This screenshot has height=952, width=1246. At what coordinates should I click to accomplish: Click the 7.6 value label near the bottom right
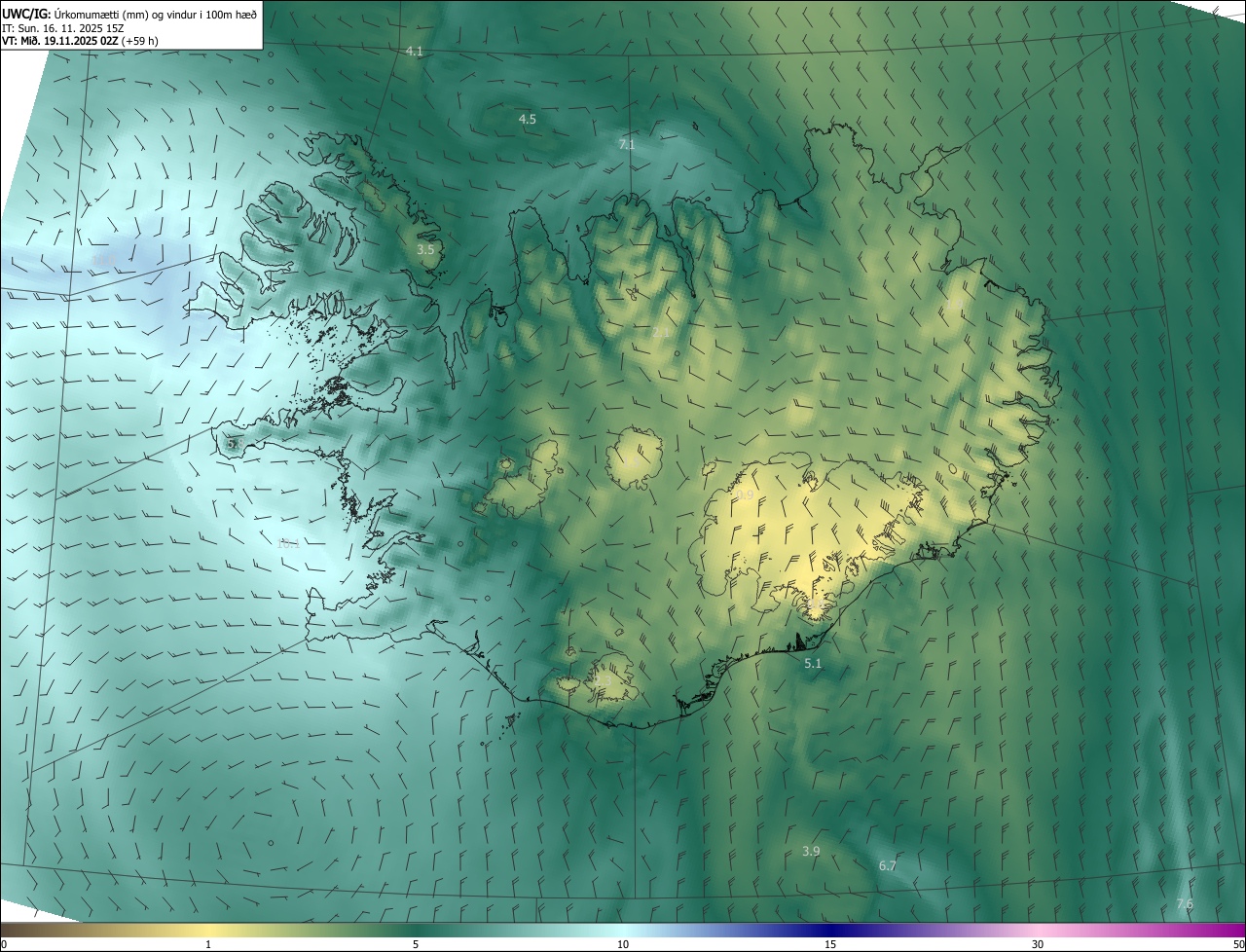tap(1185, 904)
